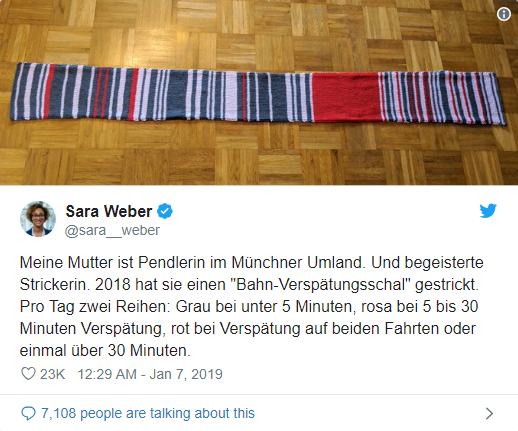Open the scarf photo in full view
The width and height of the screenshot is (518, 431).
(x=259, y=92)
